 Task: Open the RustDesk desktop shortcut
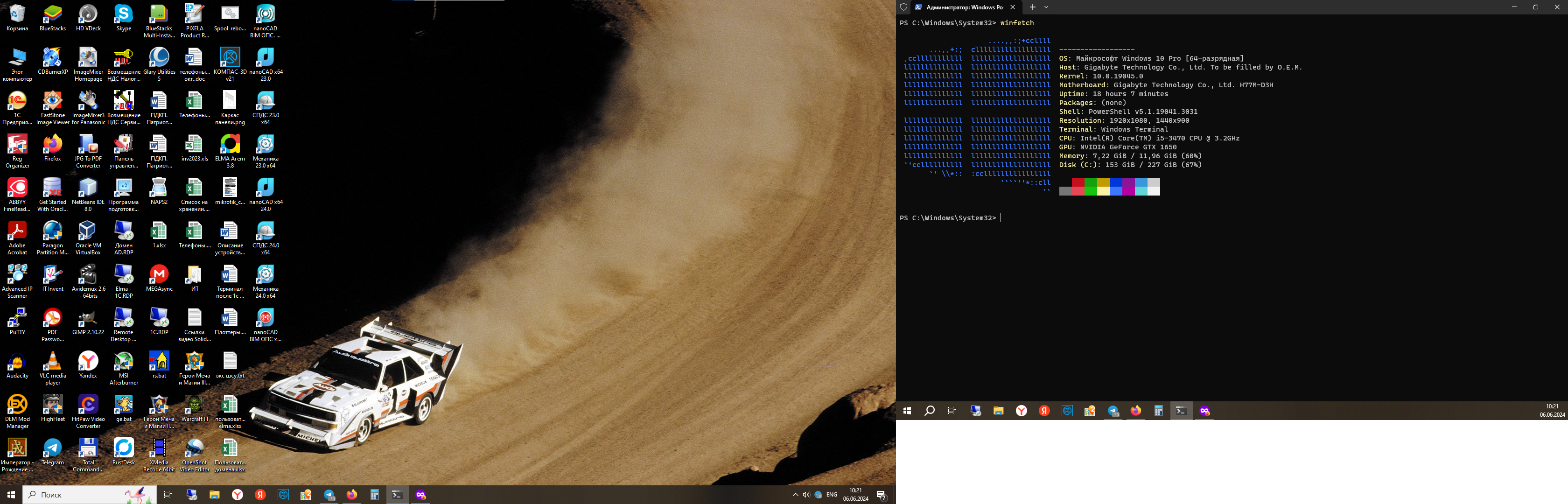point(124,452)
